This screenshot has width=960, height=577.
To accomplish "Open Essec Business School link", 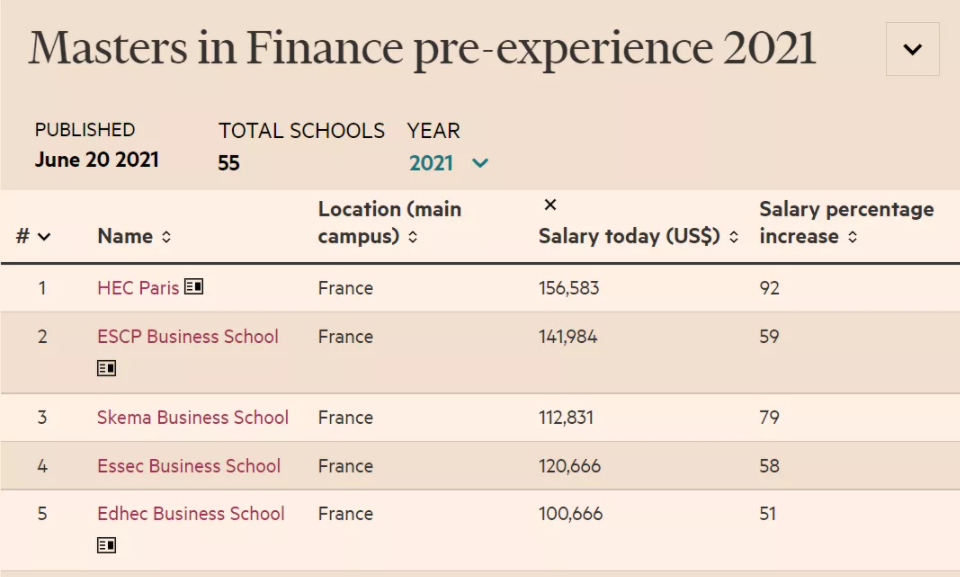I will coord(189,466).
